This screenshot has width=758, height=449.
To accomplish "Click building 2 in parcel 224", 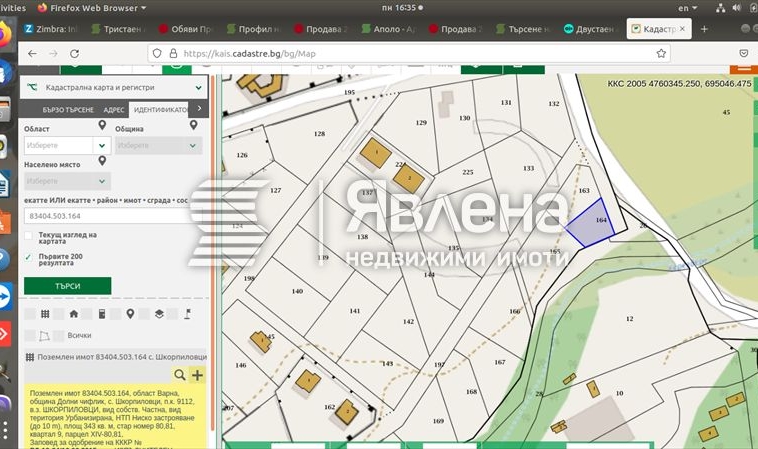I will pyautogui.click(x=409, y=178).
